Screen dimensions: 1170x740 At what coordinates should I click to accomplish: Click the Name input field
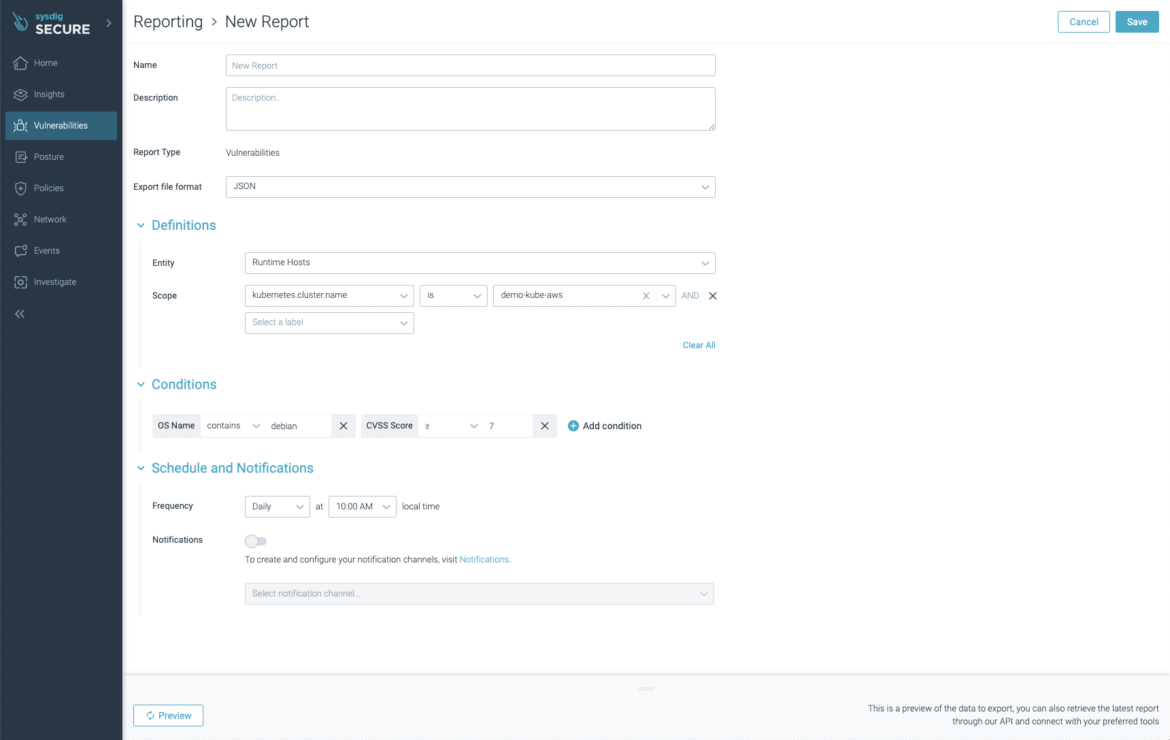point(470,66)
